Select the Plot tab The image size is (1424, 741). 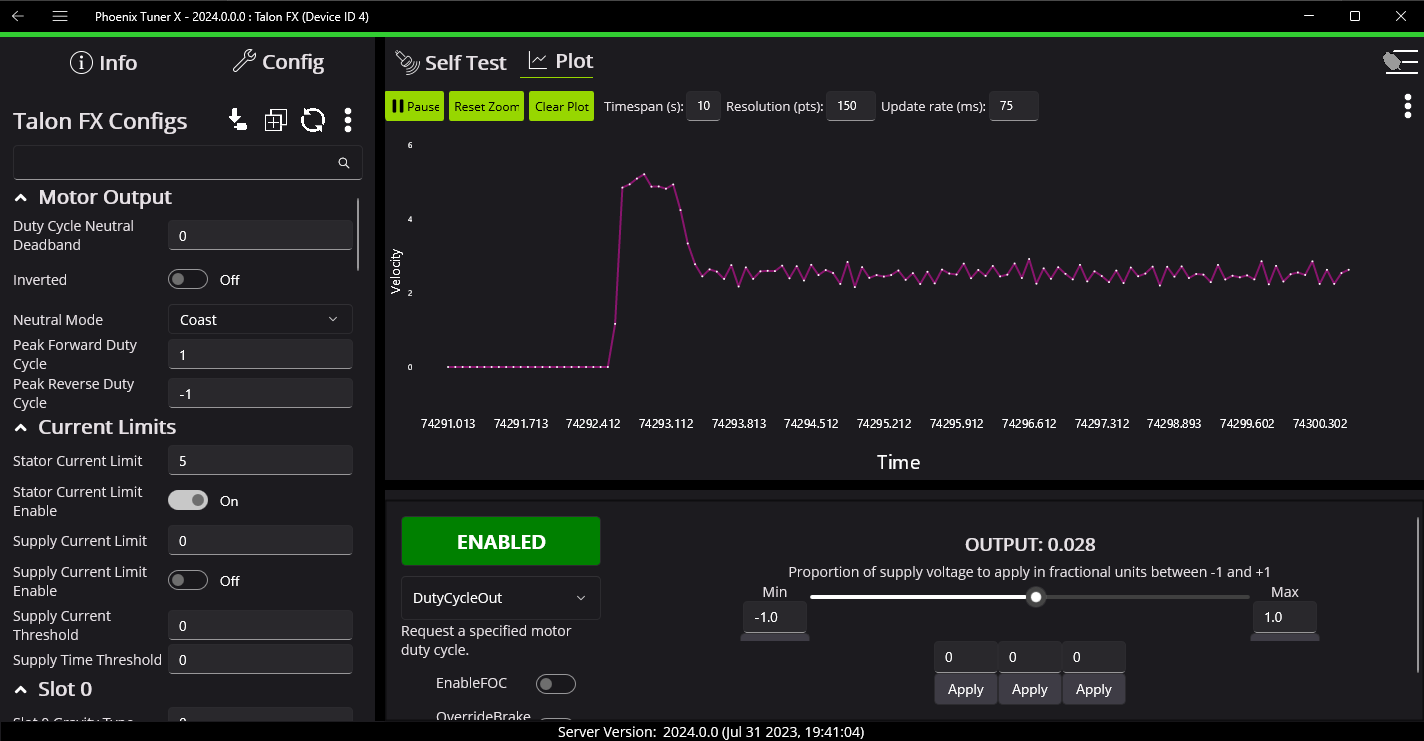pyautogui.click(x=561, y=62)
